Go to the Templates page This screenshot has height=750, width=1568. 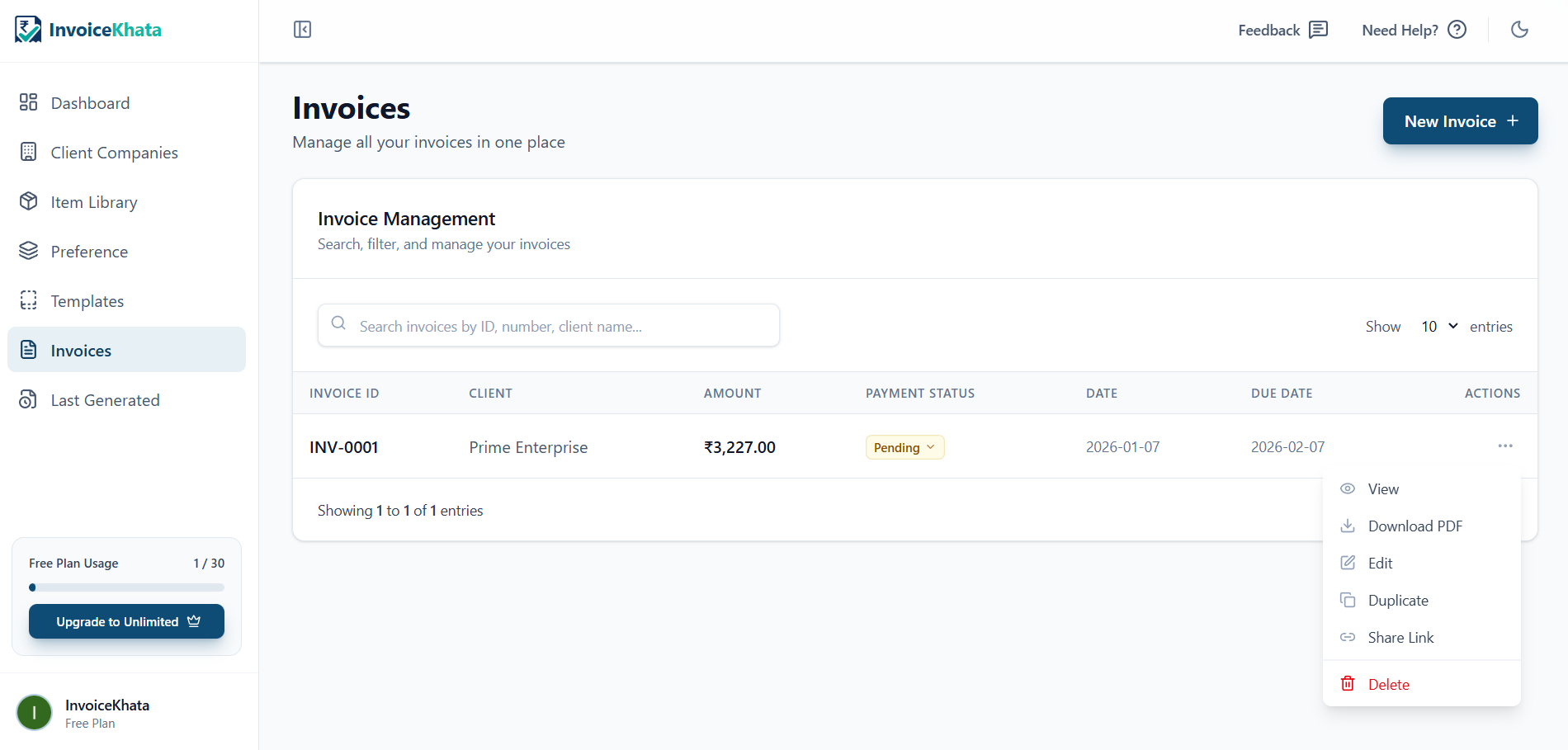pyautogui.click(x=87, y=300)
